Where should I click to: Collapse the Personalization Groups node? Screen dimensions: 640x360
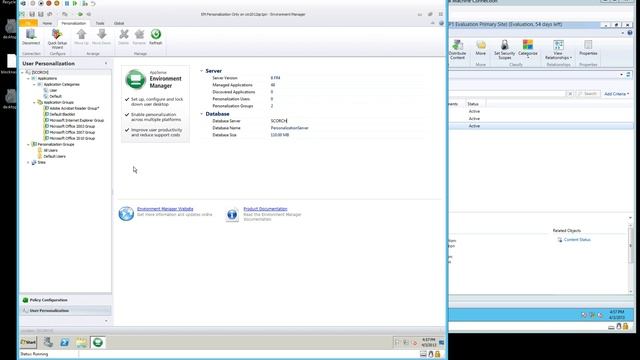pos(29,144)
